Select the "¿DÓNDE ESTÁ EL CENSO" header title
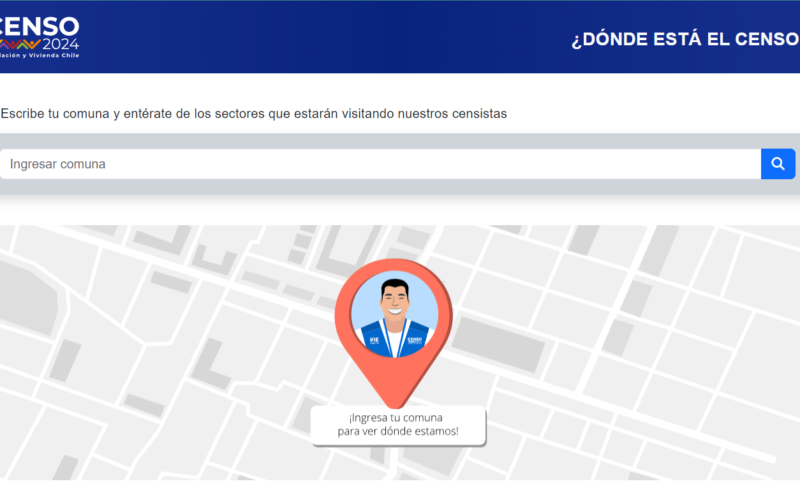 (x=684, y=41)
